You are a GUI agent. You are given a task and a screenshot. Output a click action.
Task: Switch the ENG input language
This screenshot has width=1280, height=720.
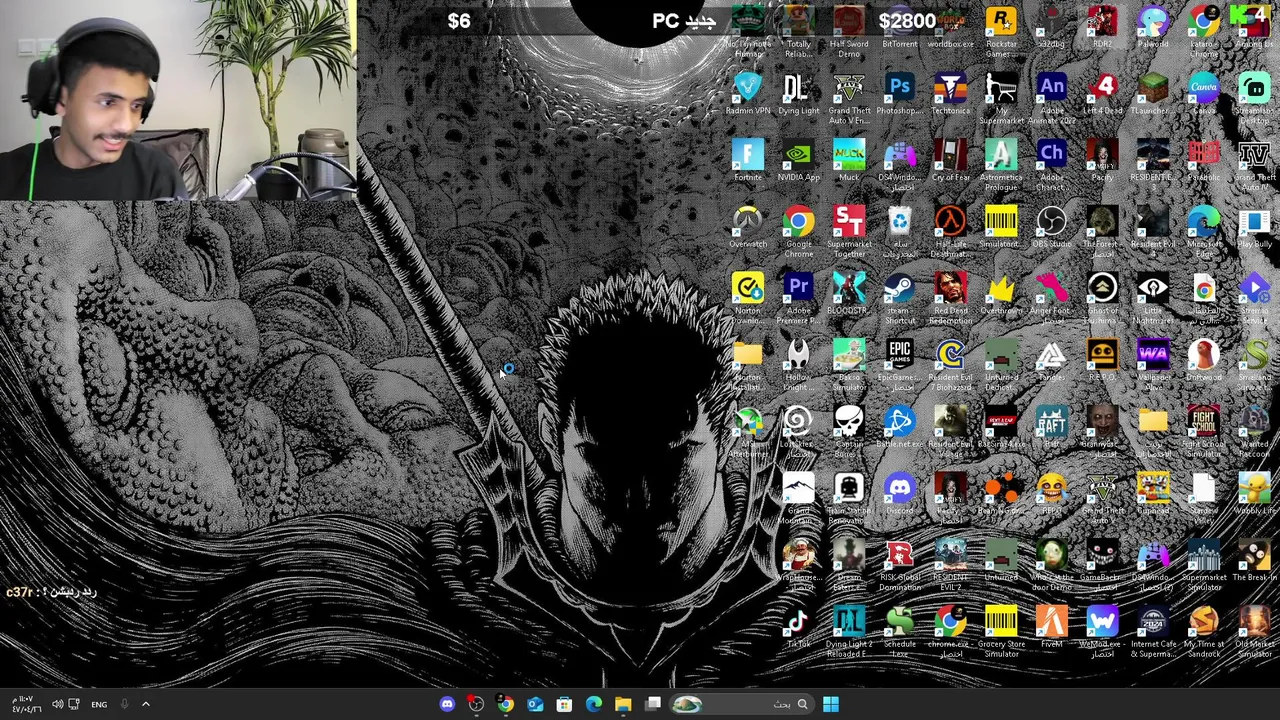[99, 704]
